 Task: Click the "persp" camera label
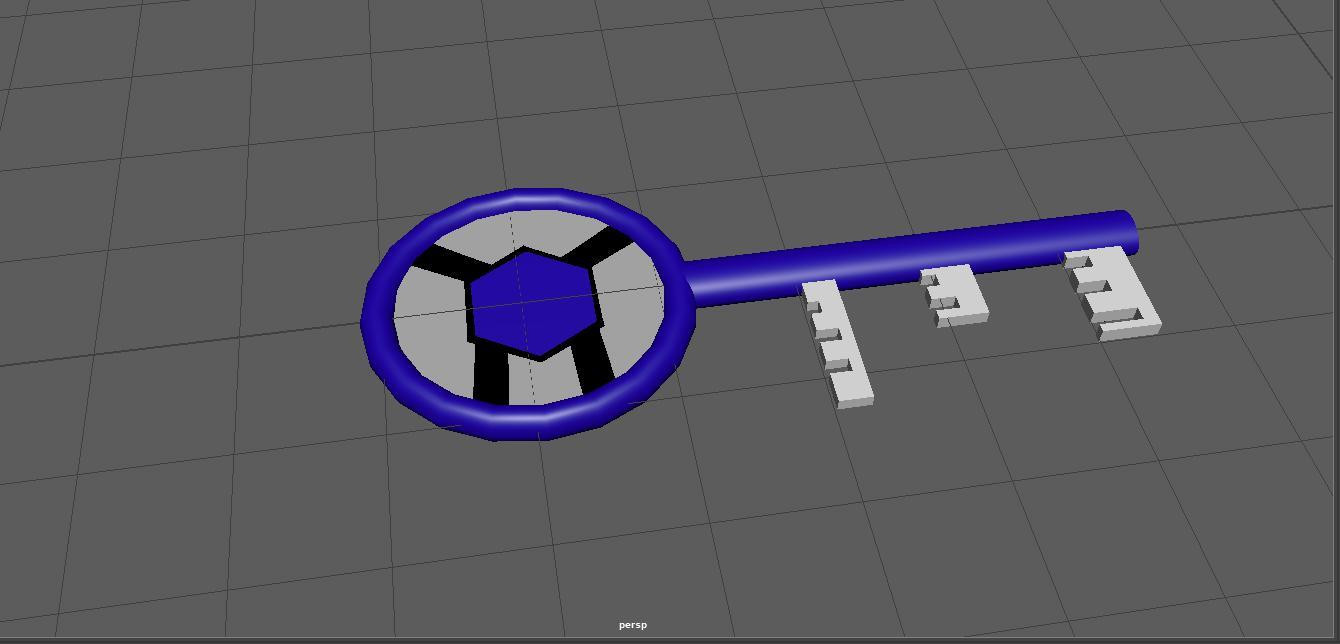tap(633, 625)
